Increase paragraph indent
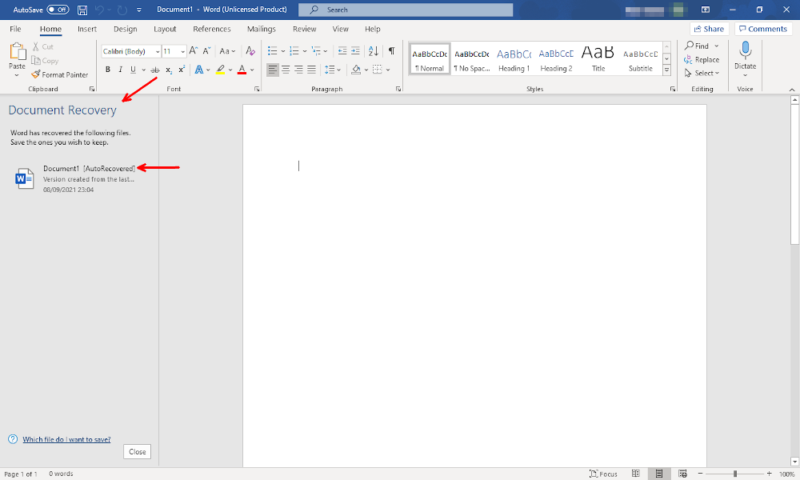This screenshot has height=480, width=800. [355, 51]
